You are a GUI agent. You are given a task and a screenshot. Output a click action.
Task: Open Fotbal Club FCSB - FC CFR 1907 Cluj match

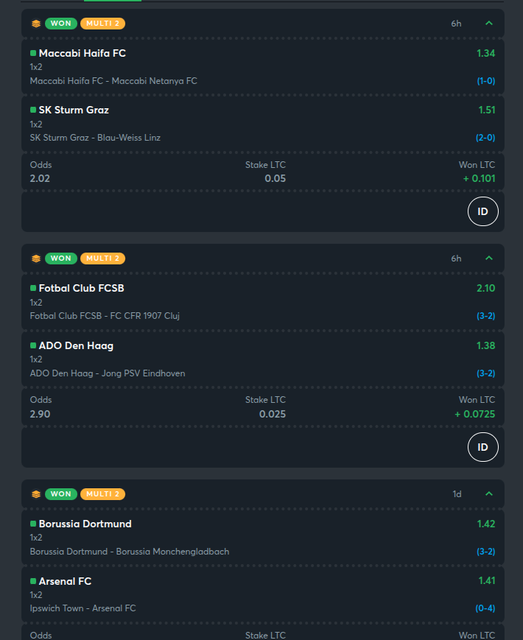point(105,316)
